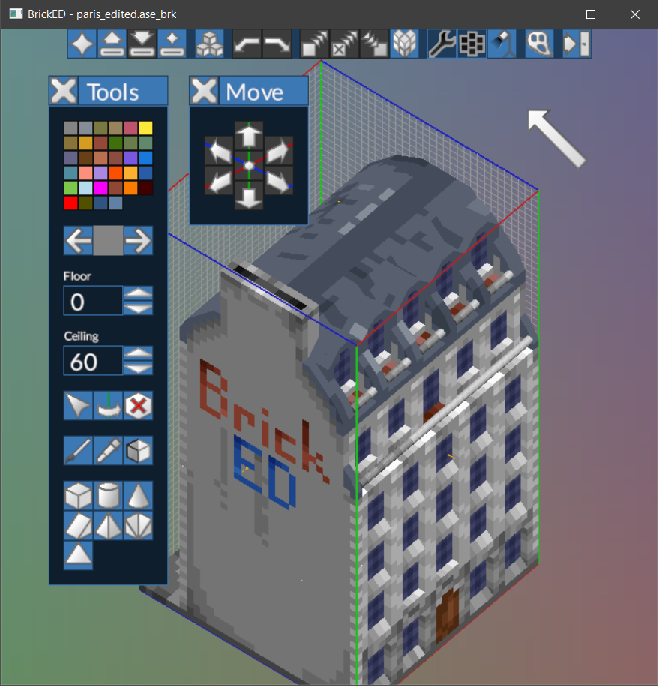
Task: Click the Move upper-left arrow
Action: coord(219,150)
